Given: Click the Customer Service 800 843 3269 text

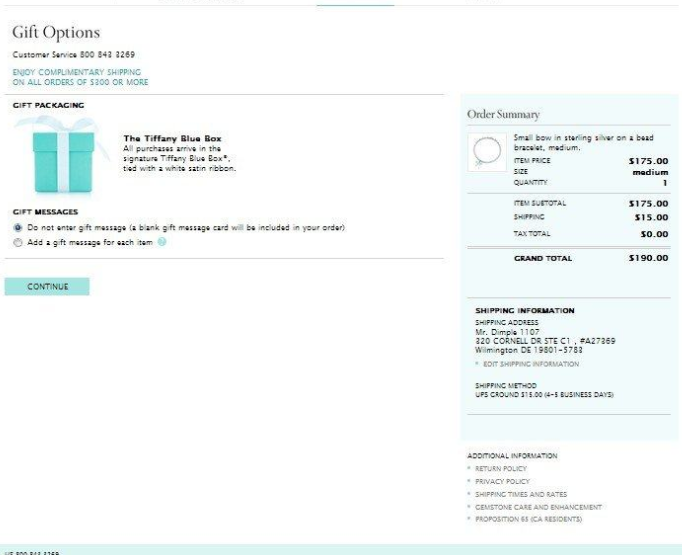Looking at the screenshot, I should click(x=74, y=54).
